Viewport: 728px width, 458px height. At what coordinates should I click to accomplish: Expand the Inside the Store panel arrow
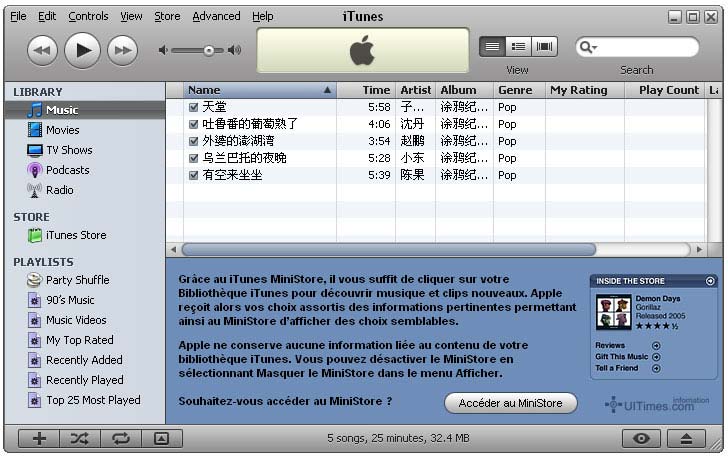click(x=710, y=281)
